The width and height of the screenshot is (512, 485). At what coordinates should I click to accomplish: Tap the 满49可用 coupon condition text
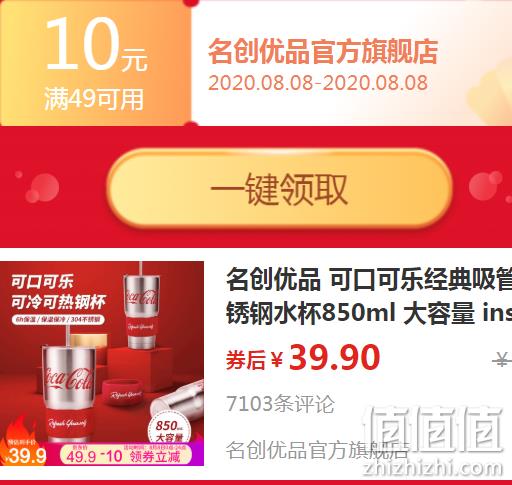[x=94, y=99]
